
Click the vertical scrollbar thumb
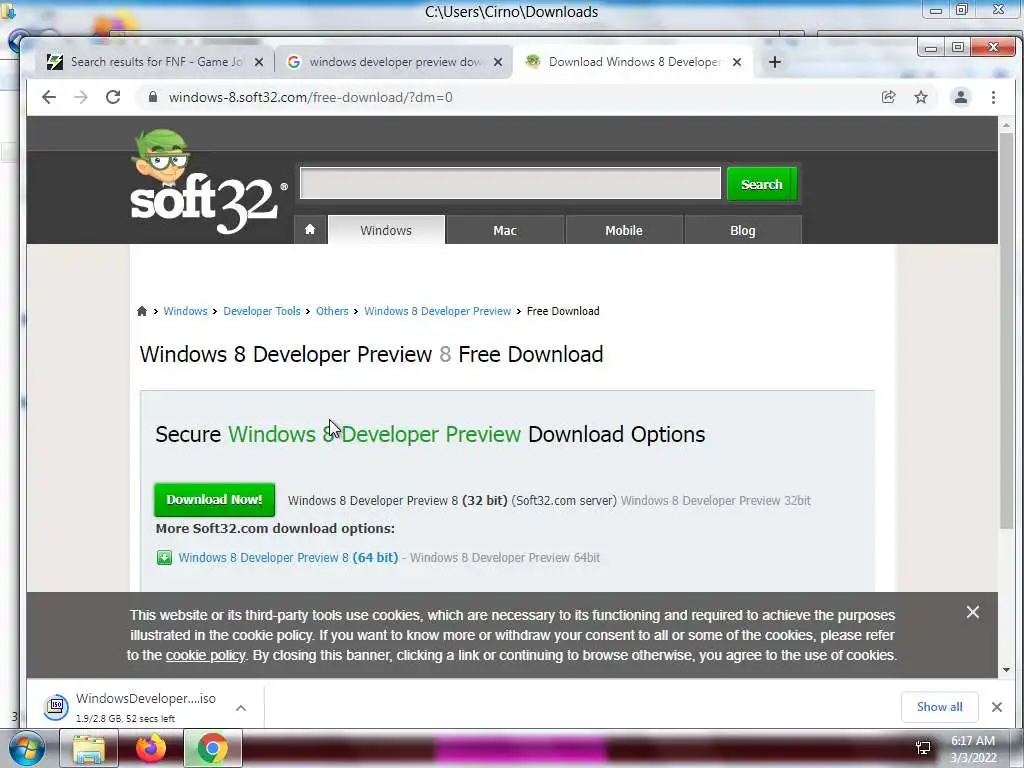coord(1006,330)
